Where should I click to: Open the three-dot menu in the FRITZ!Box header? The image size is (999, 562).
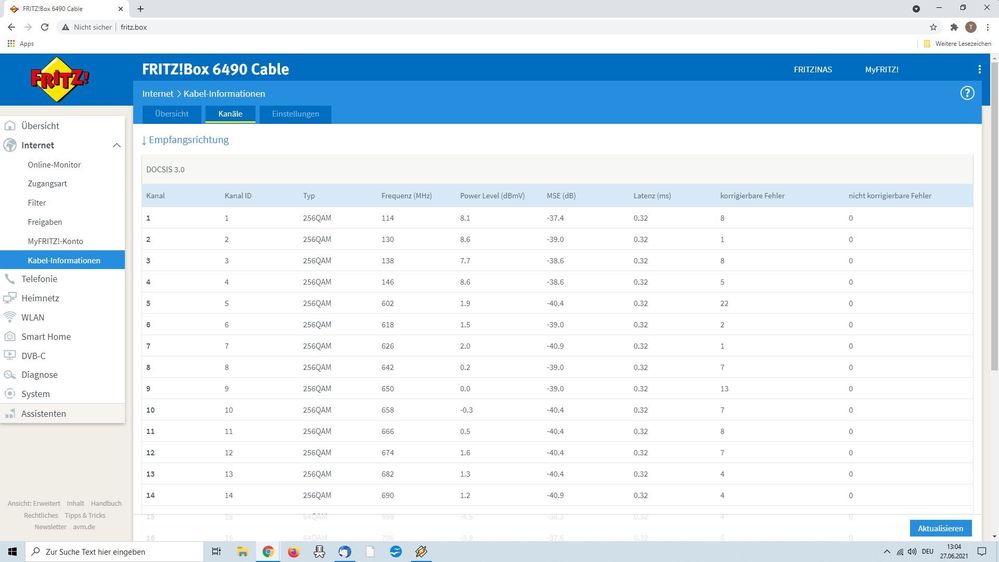[979, 69]
